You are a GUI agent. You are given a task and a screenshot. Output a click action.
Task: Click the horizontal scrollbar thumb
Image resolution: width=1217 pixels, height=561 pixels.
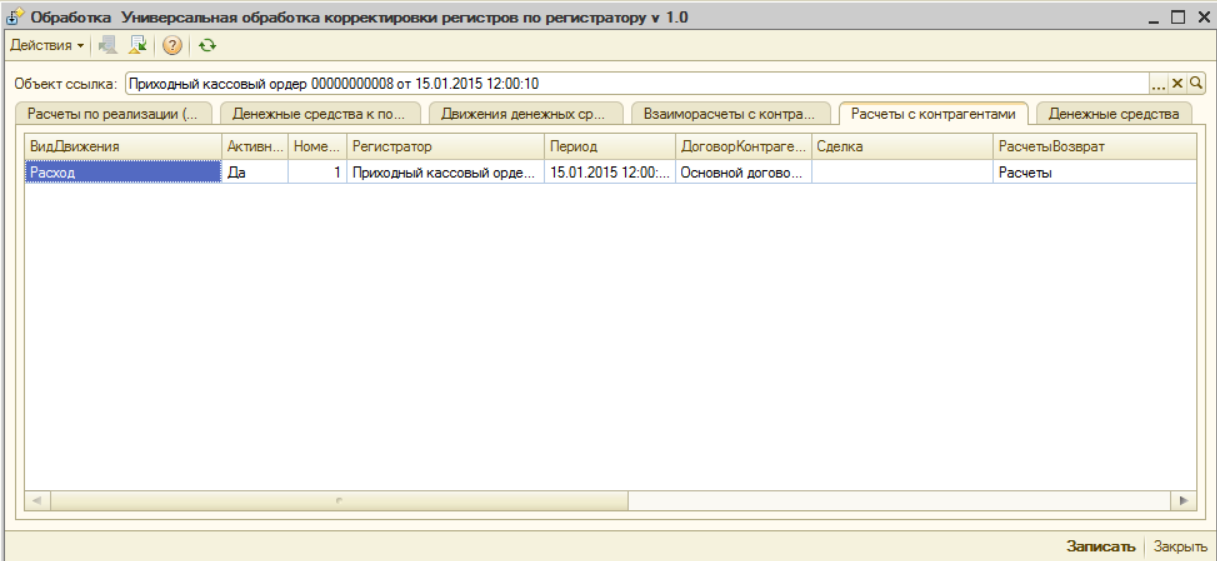(x=339, y=500)
